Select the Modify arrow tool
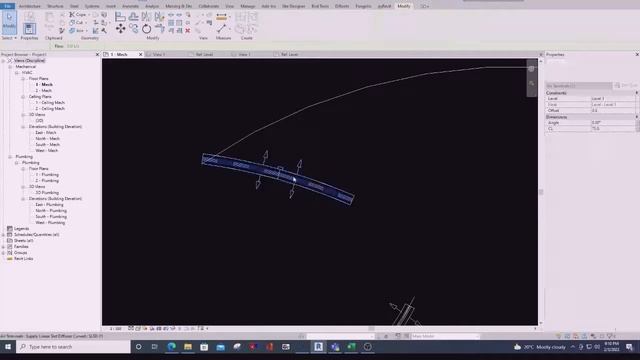 click(x=9, y=22)
